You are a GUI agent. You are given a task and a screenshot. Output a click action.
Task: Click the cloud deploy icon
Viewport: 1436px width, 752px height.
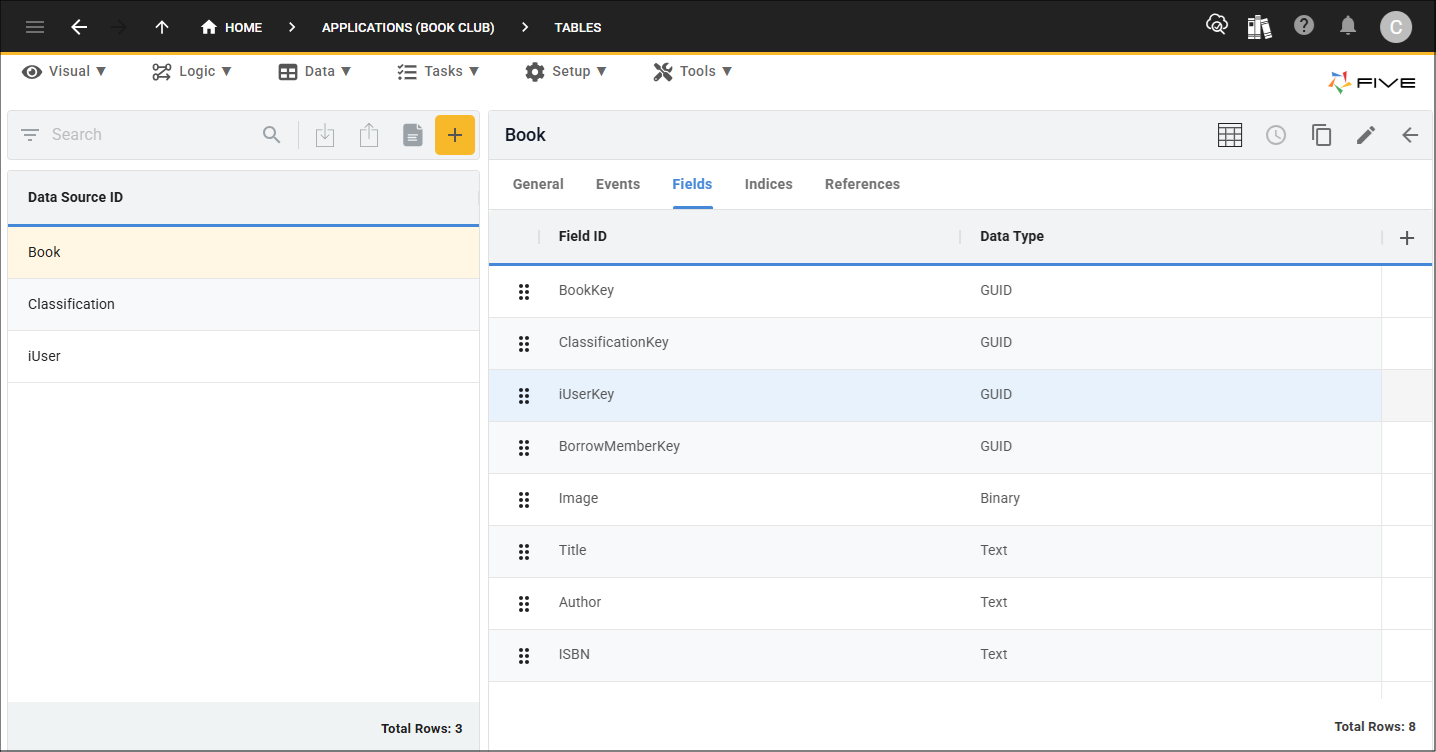pyautogui.click(x=1216, y=26)
